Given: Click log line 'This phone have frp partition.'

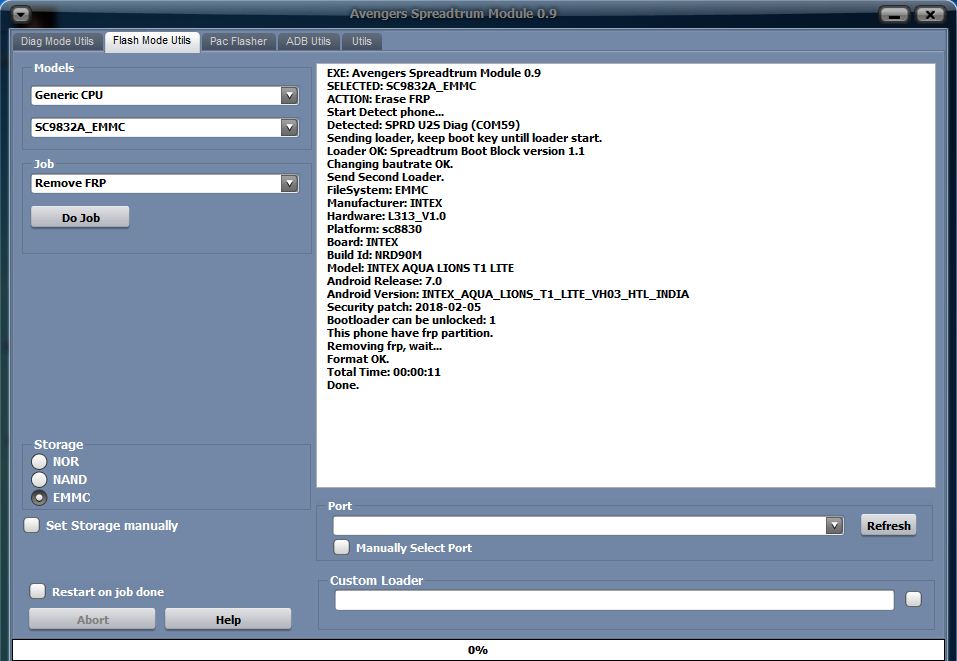Looking at the screenshot, I should pyautogui.click(x=410, y=333).
